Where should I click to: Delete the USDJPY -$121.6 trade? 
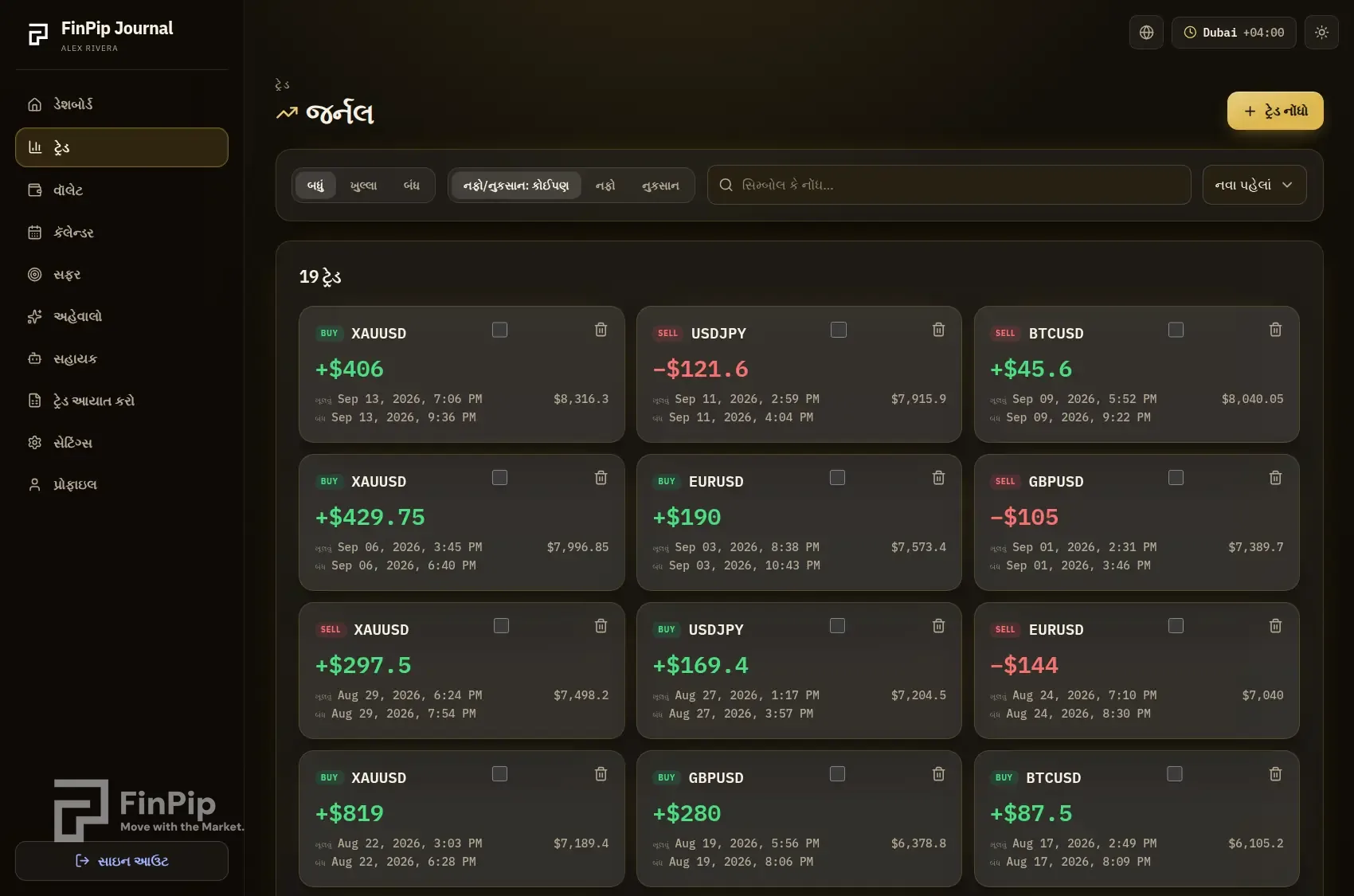click(x=938, y=330)
